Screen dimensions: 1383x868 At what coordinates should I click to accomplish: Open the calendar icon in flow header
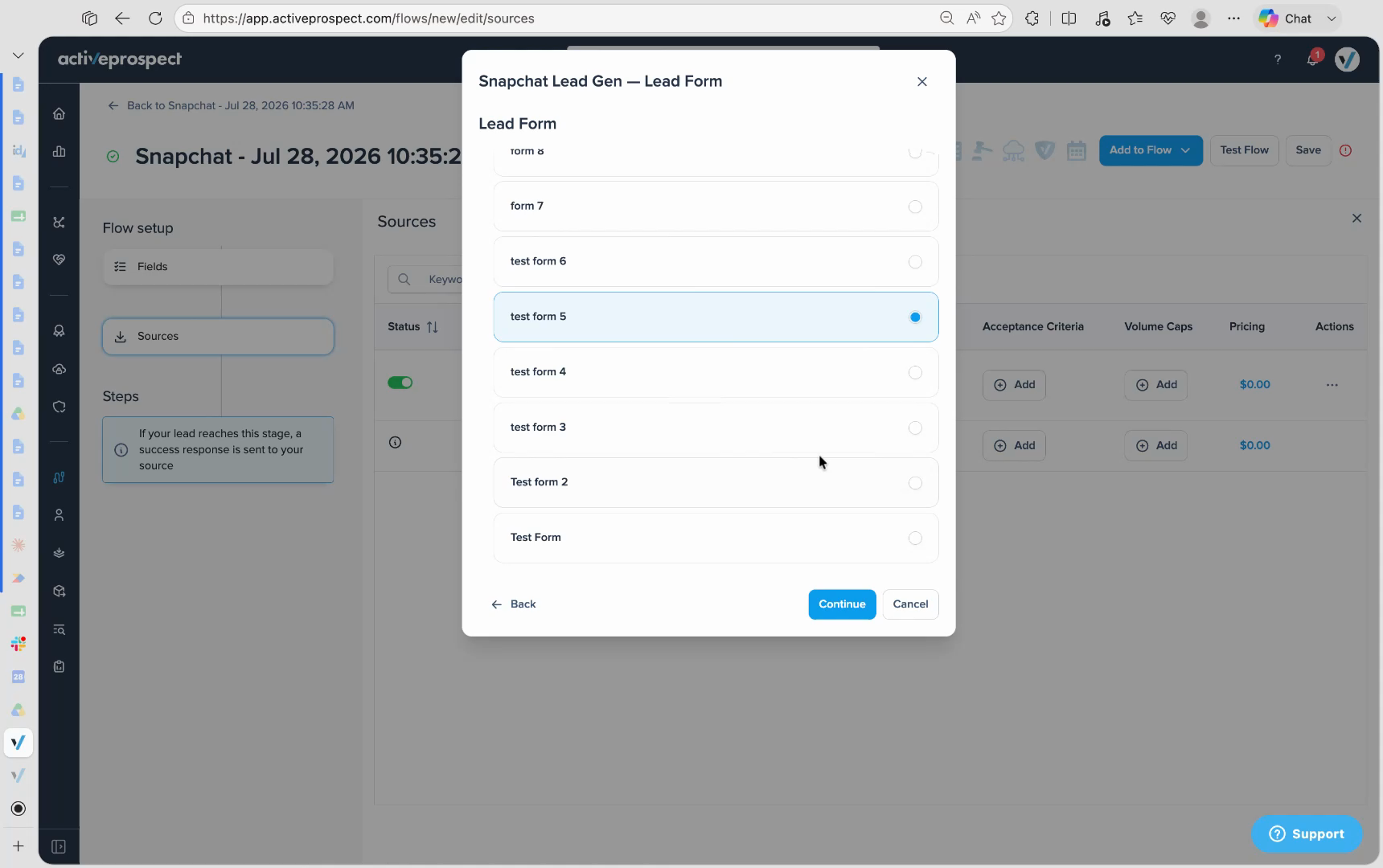[x=1076, y=150]
